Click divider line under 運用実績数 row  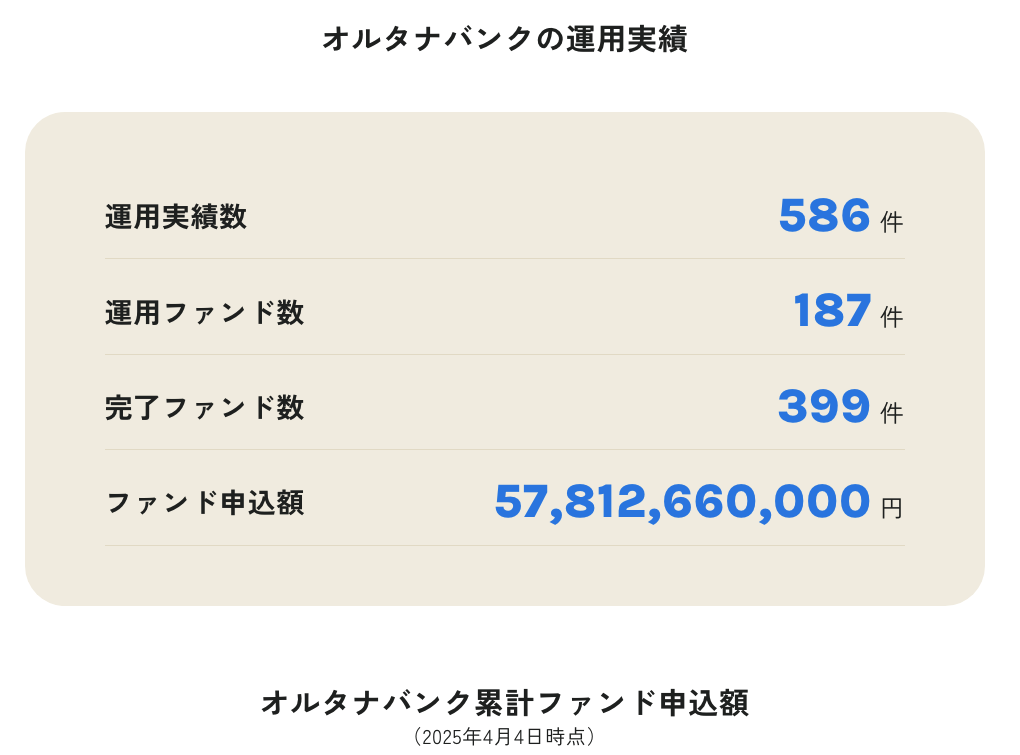coord(505,259)
